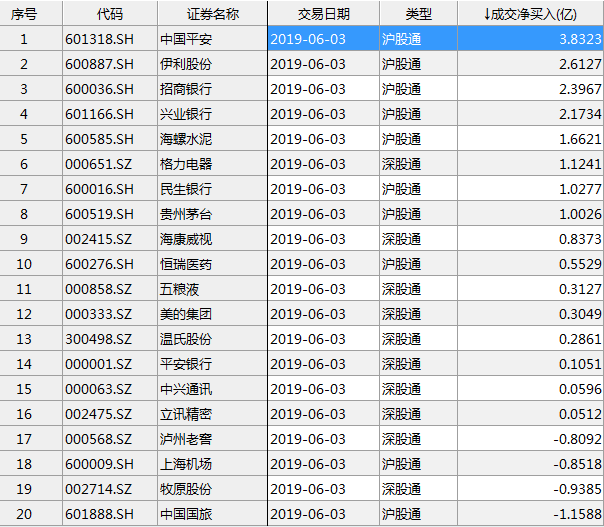Select the 中兴通讯 name cell
This screenshot has height=527, width=604.
[x=212, y=389]
